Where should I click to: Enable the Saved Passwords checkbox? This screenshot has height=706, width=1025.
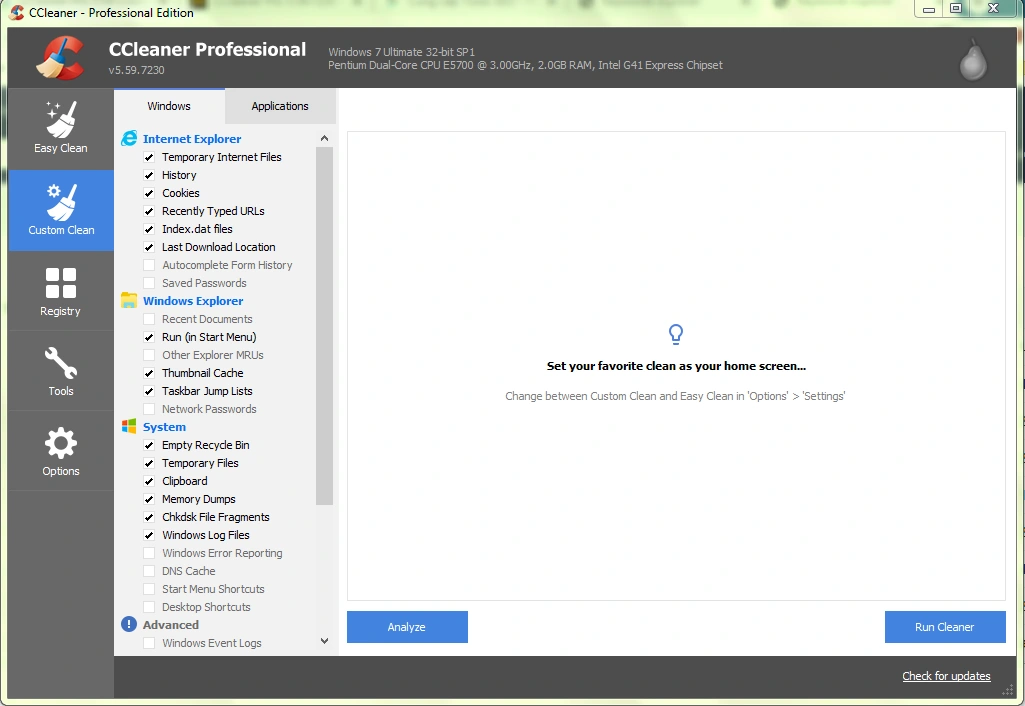[149, 283]
